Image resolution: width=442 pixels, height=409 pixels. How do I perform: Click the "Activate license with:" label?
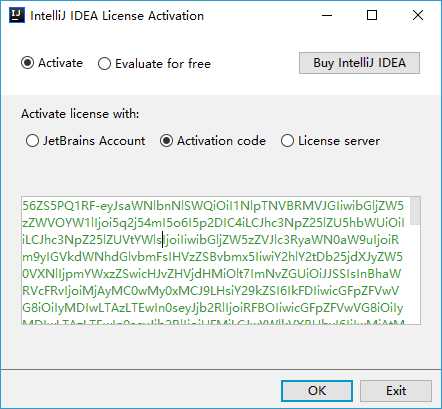click(80, 114)
